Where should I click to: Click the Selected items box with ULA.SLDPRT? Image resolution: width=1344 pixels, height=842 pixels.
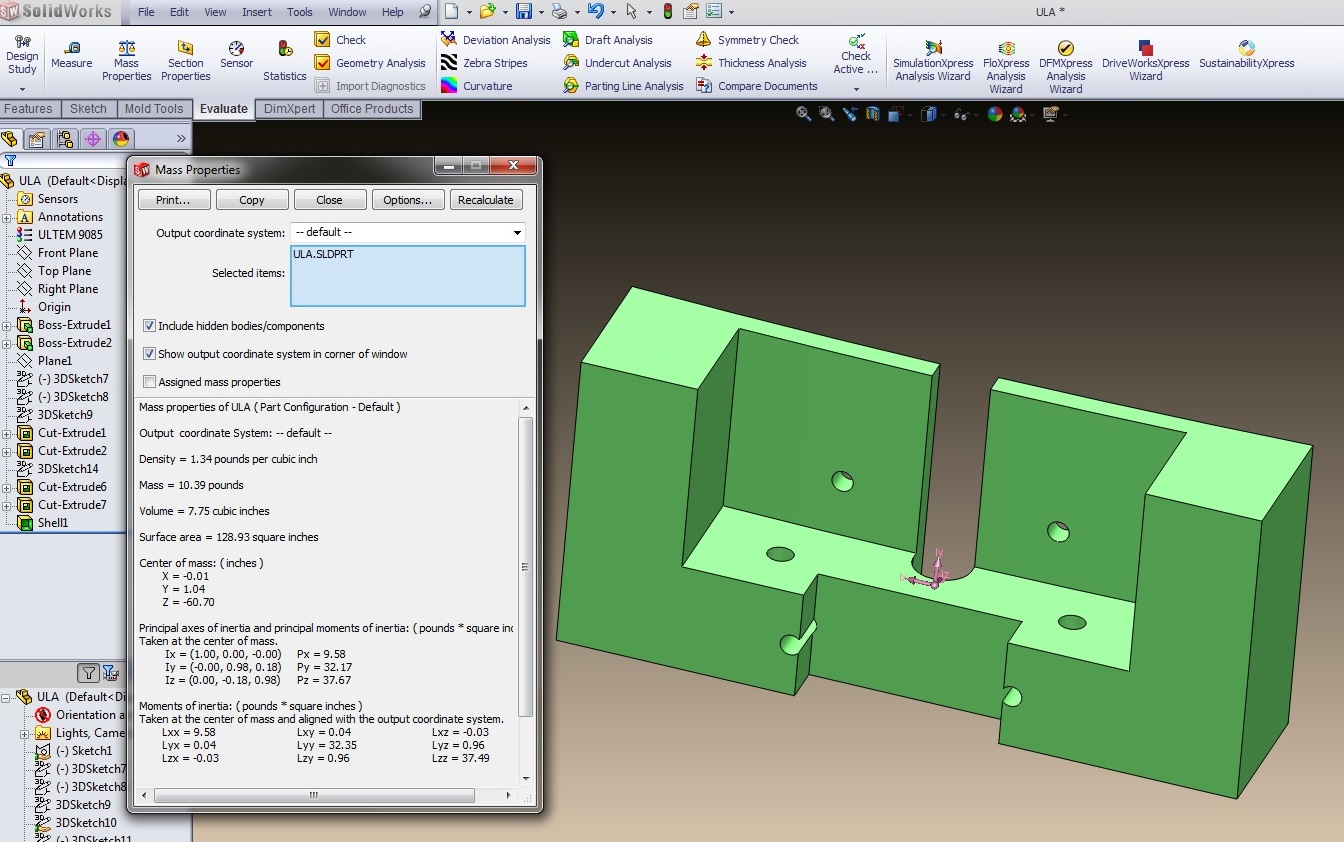click(x=408, y=275)
